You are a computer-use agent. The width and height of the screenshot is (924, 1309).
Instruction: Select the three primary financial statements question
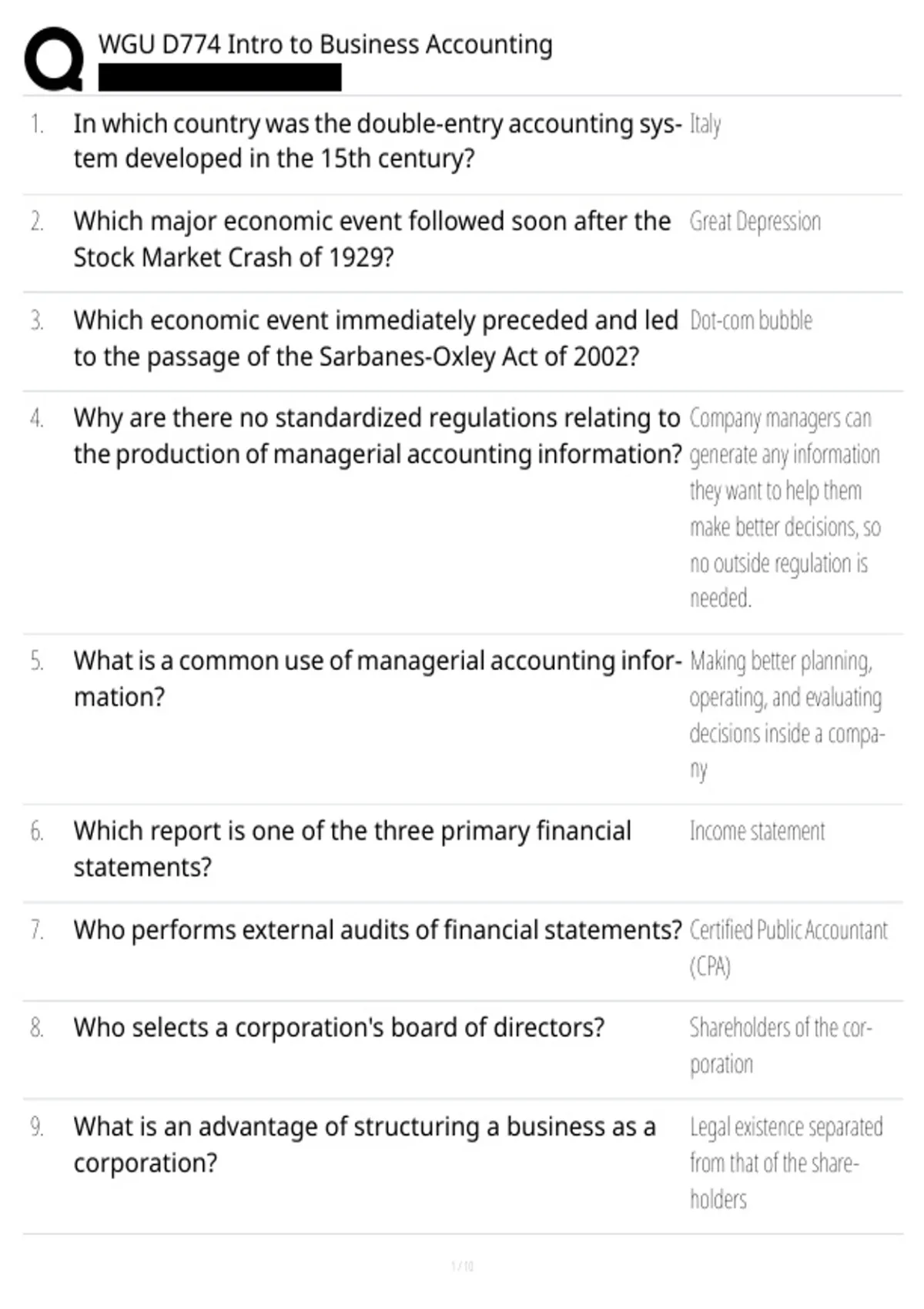(352, 849)
